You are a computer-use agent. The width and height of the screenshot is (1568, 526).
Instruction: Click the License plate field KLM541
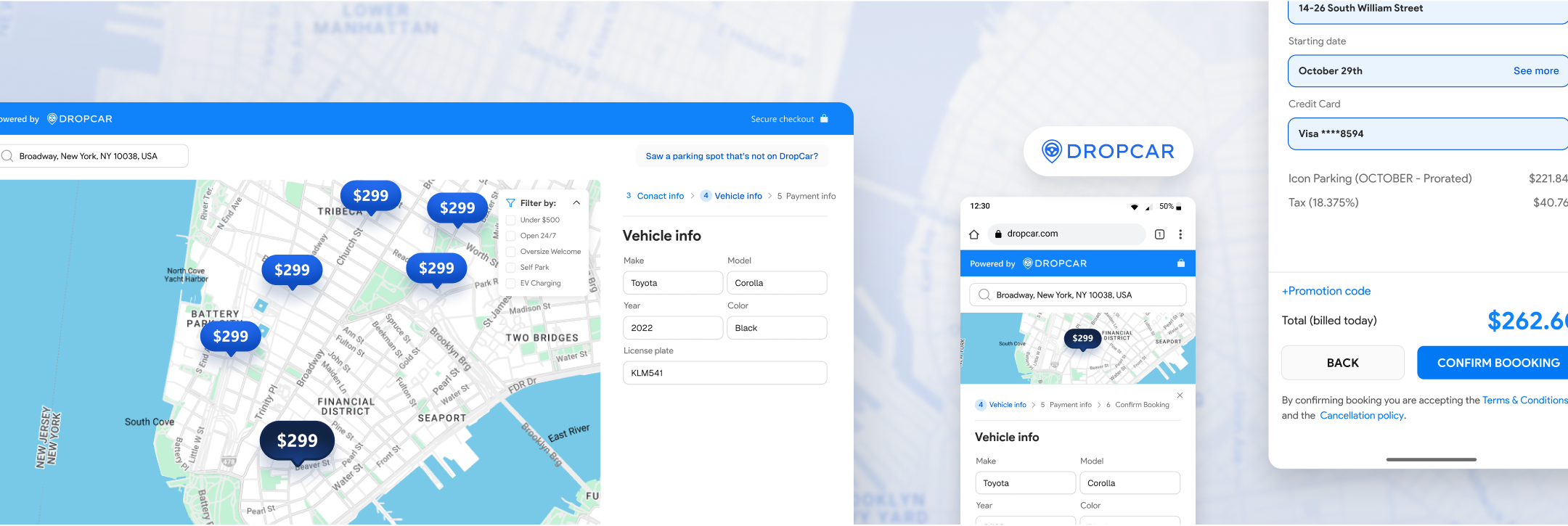coord(725,373)
